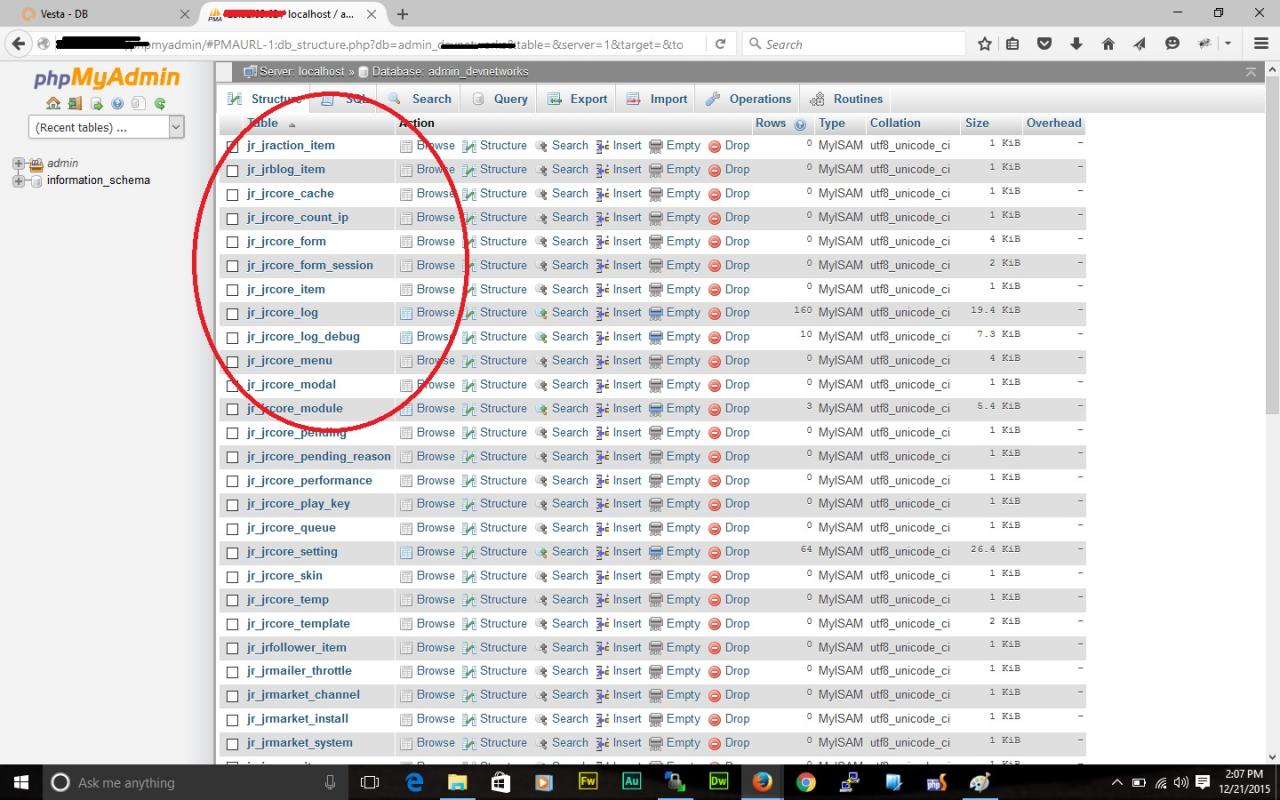Click the Cortana microphone icon

click(330, 782)
